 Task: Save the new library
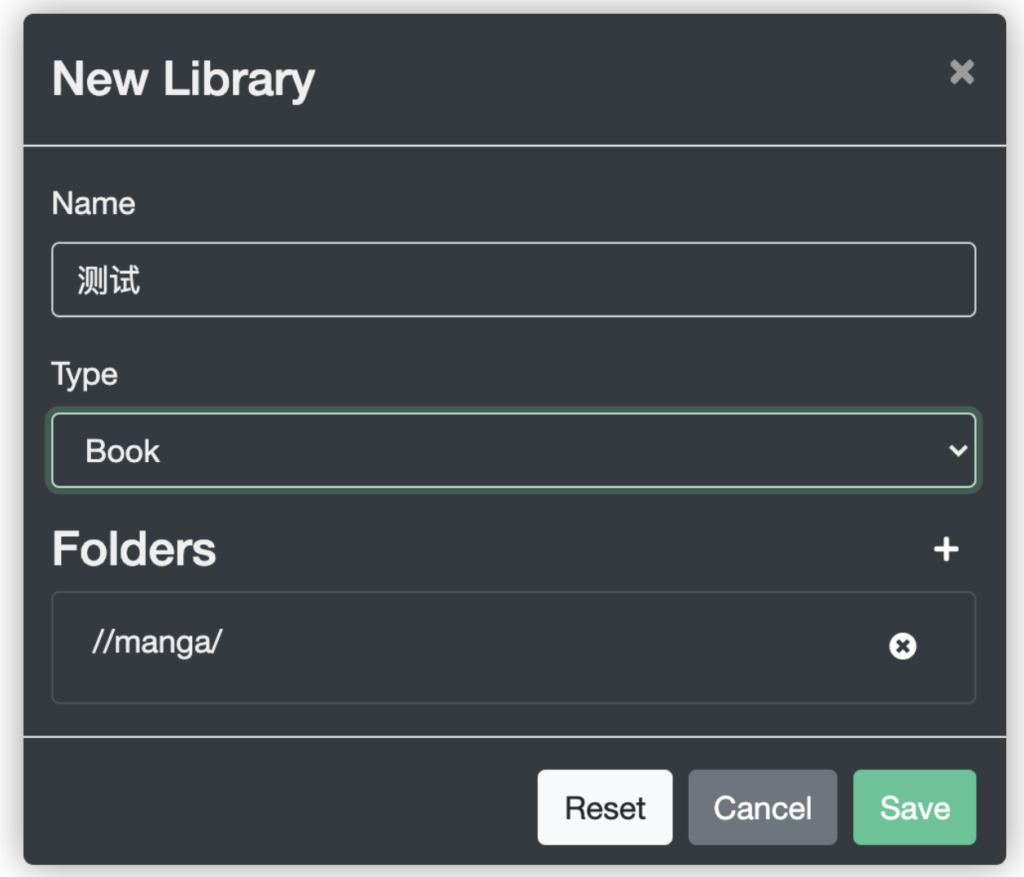(914, 808)
